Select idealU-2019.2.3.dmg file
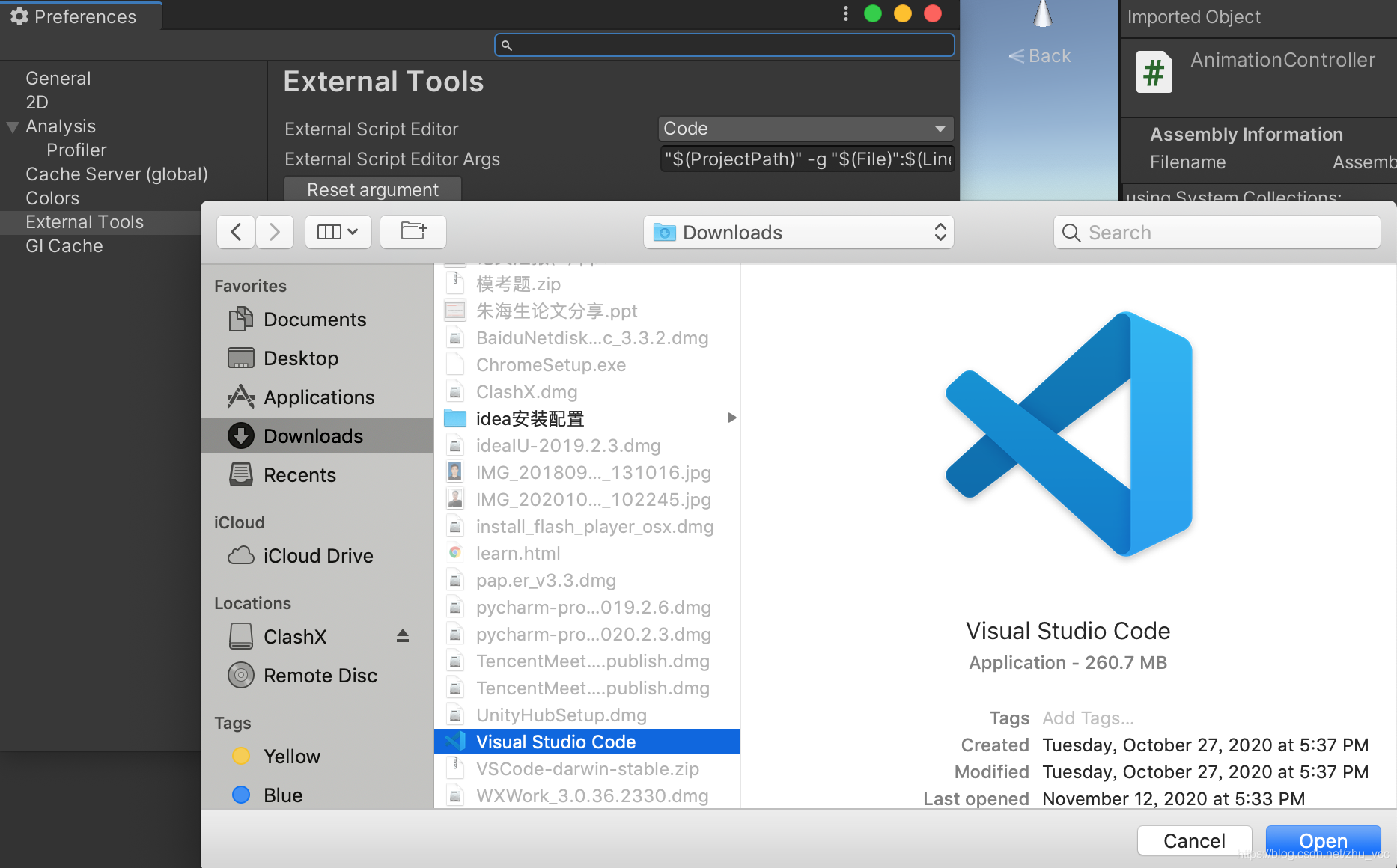The height and width of the screenshot is (868, 1397). 587,446
